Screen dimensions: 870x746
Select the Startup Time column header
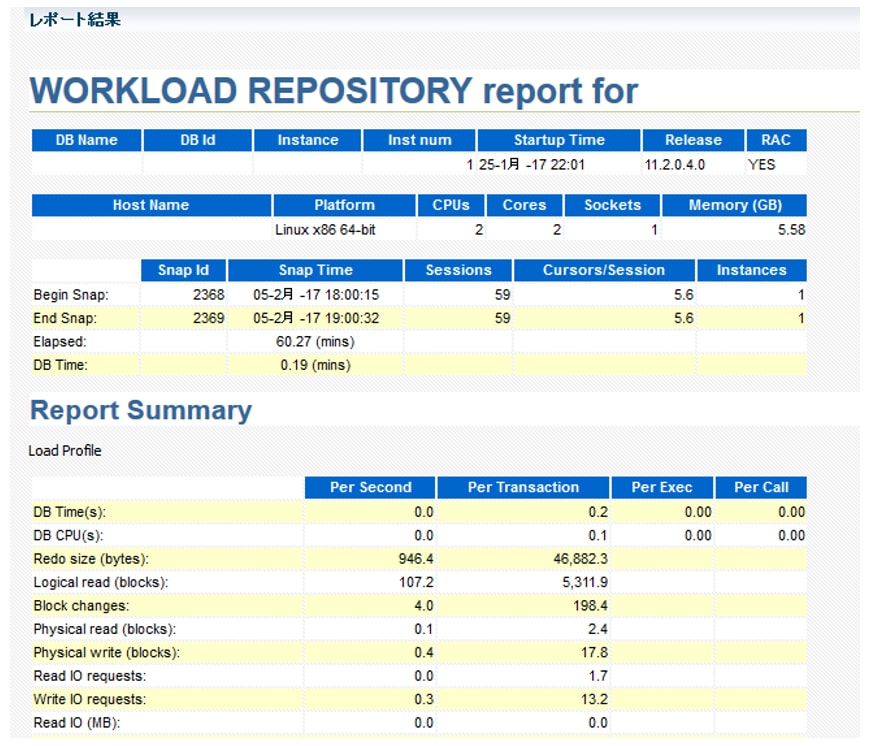pyautogui.click(x=558, y=140)
